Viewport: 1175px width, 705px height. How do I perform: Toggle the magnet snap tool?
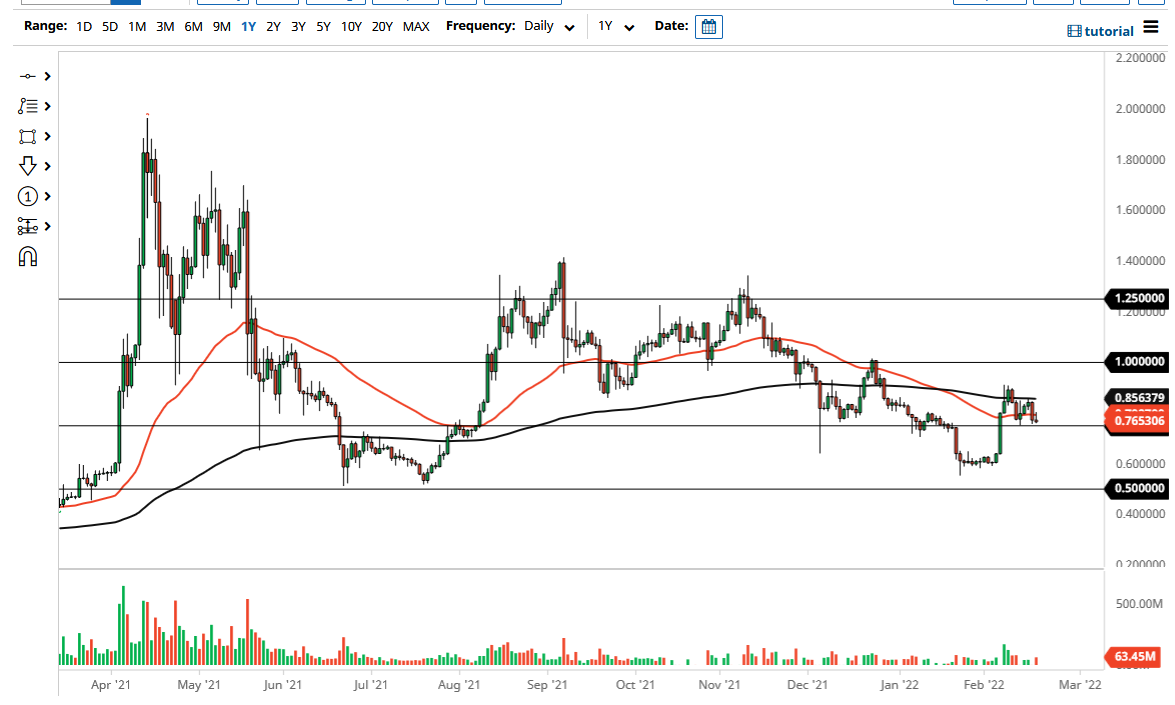[x=27, y=256]
